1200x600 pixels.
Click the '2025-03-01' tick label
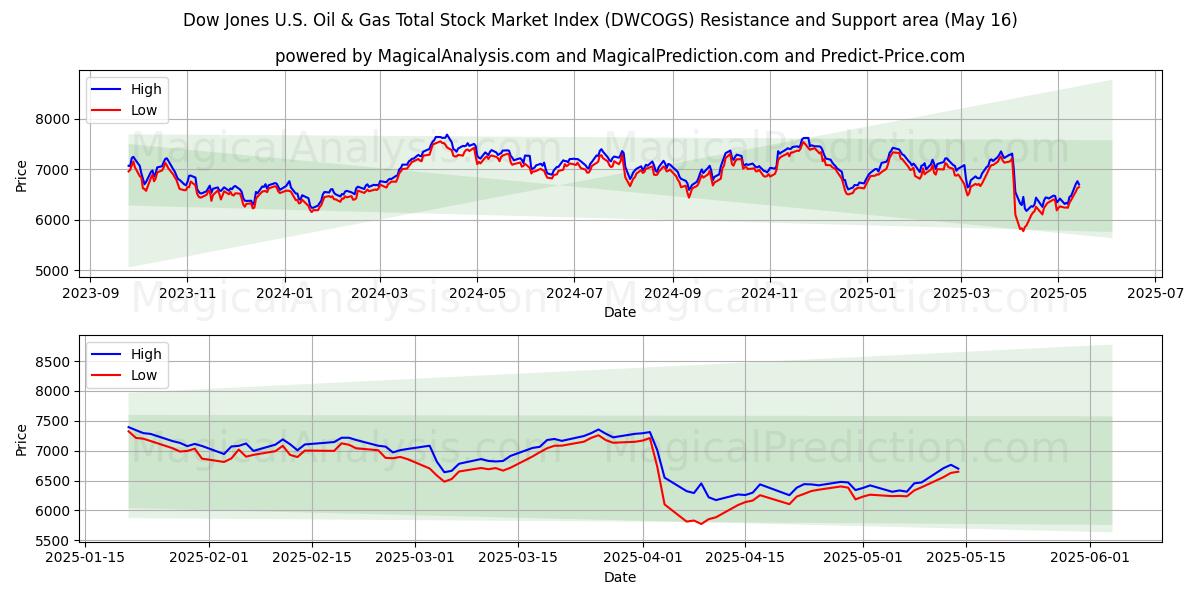pos(415,559)
